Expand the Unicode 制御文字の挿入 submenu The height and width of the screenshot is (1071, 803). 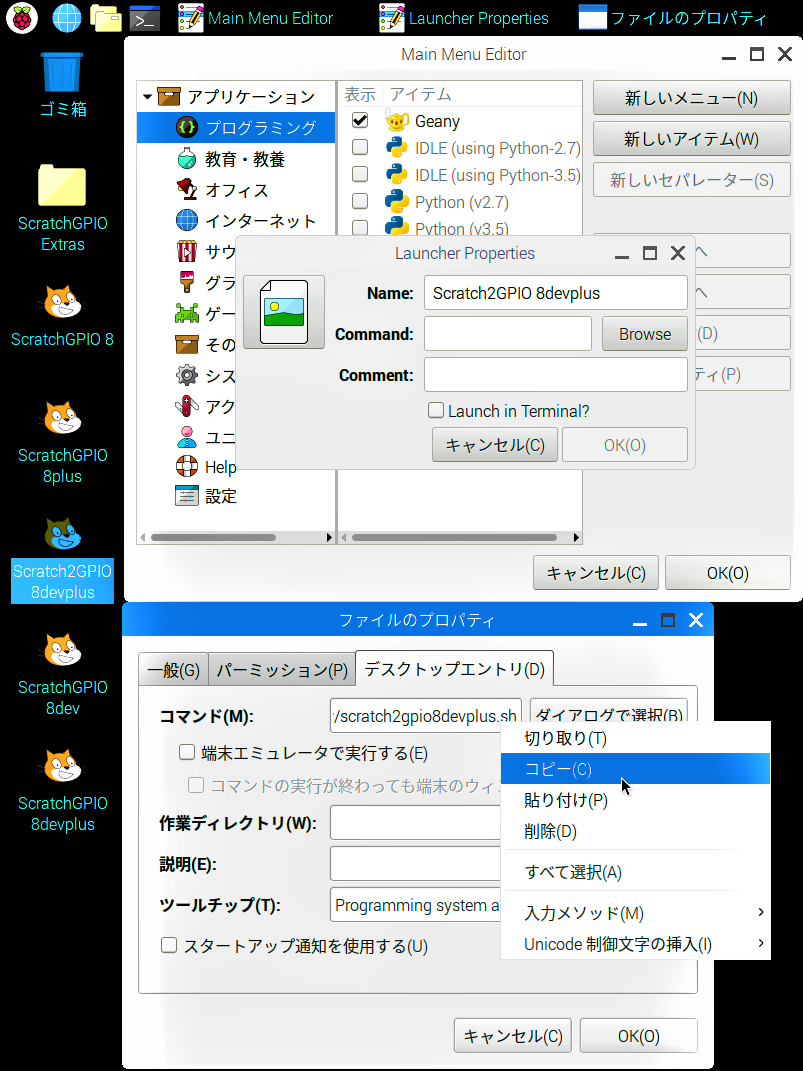[635, 945]
